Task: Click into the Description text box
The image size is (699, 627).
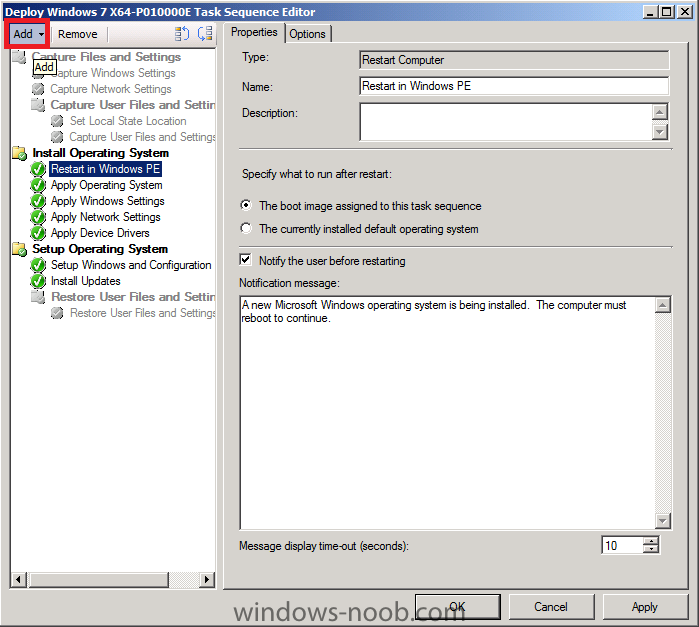Action: (506, 122)
